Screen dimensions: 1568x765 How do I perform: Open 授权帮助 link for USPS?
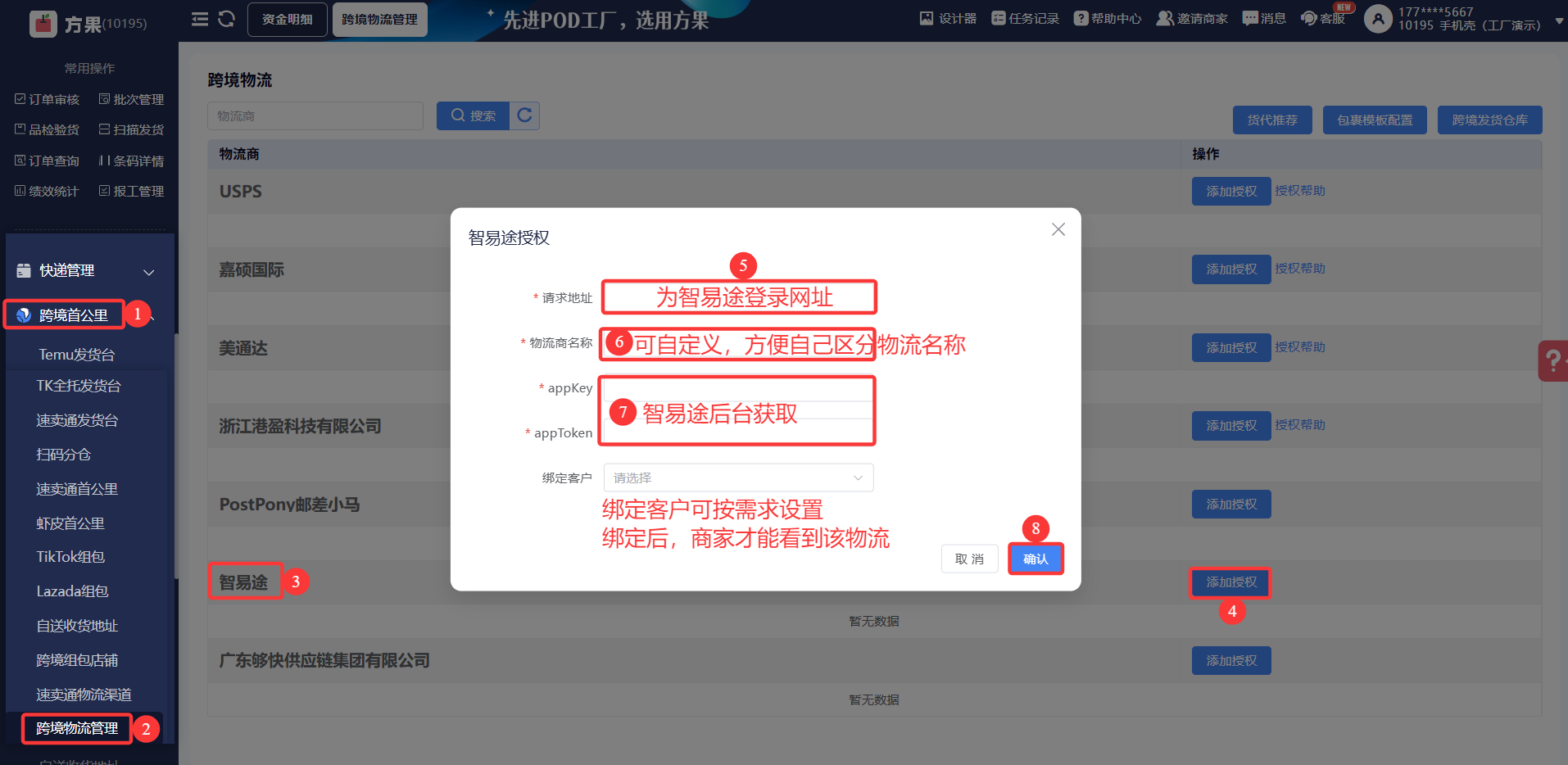tap(1300, 190)
